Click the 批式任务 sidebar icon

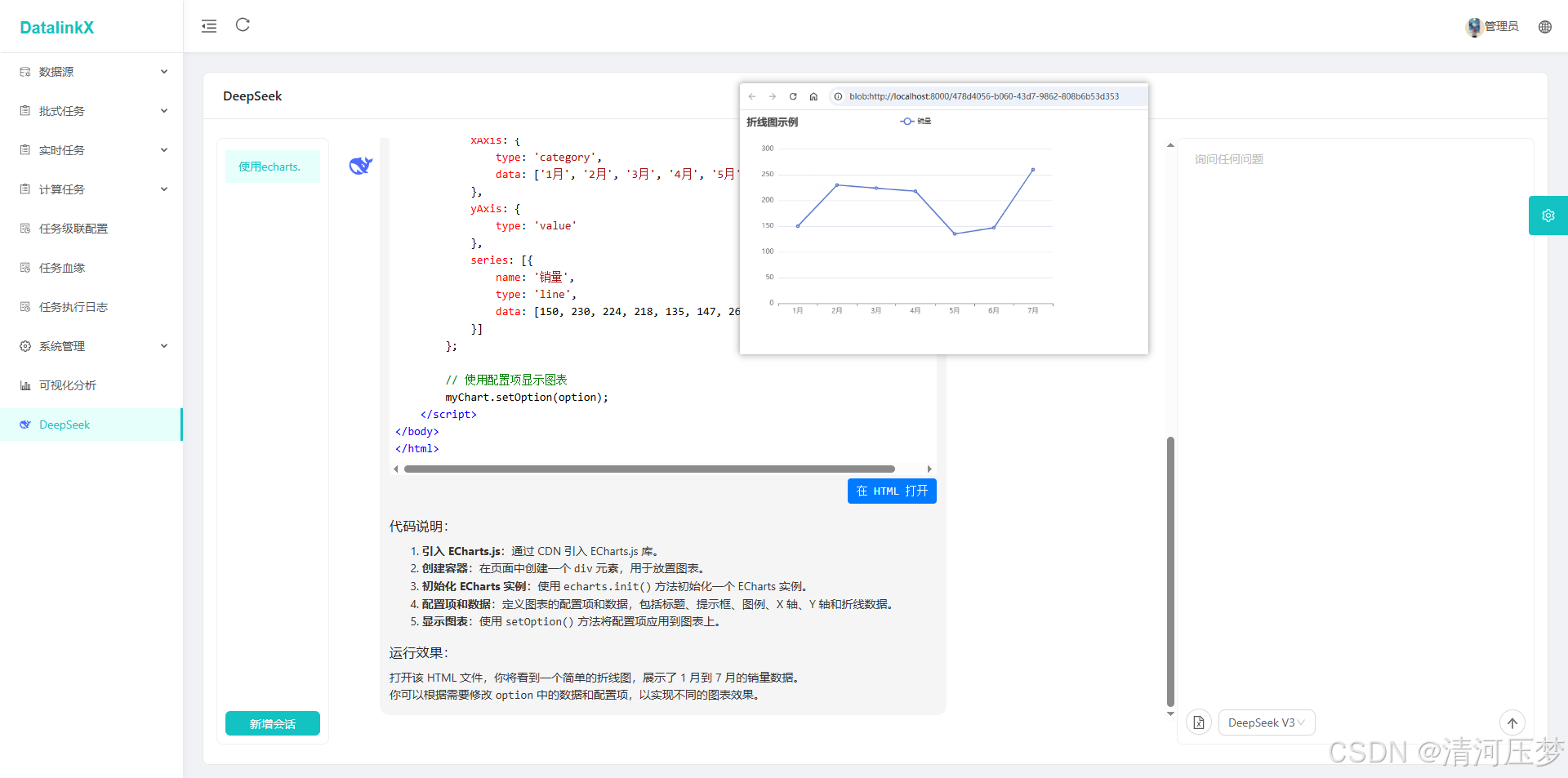point(25,111)
